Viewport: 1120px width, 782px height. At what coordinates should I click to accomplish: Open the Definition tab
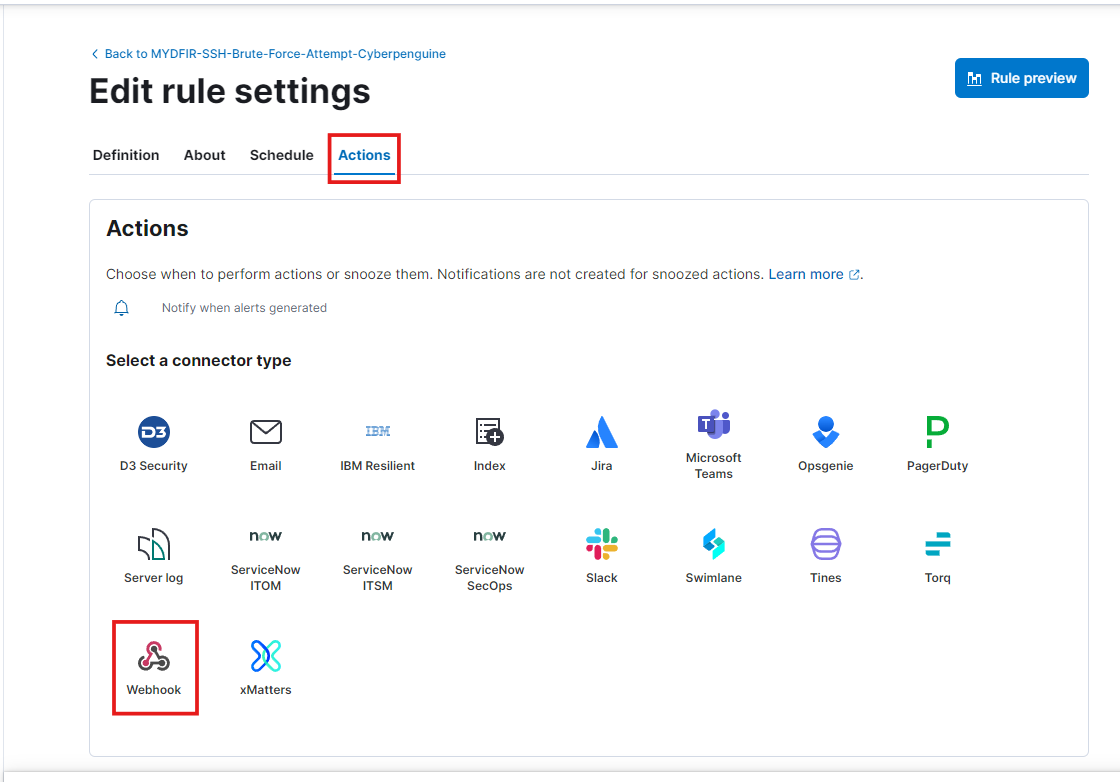coord(126,155)
